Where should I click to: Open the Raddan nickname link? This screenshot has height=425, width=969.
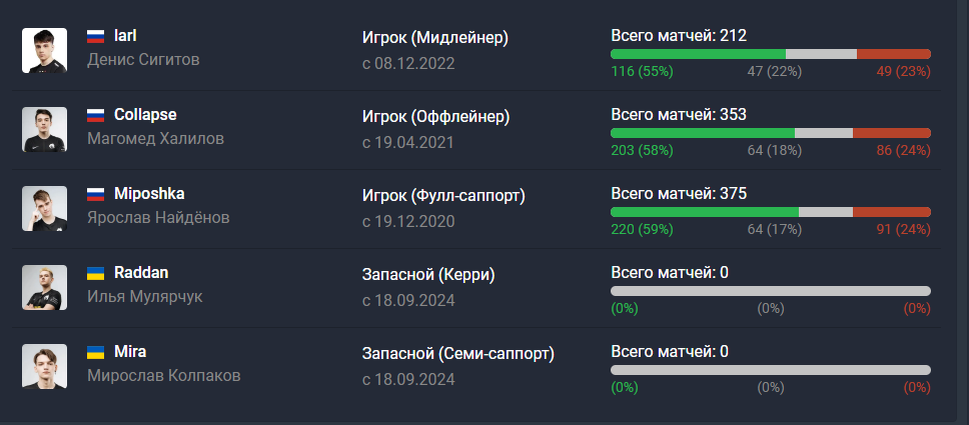(x=141, y=273)
